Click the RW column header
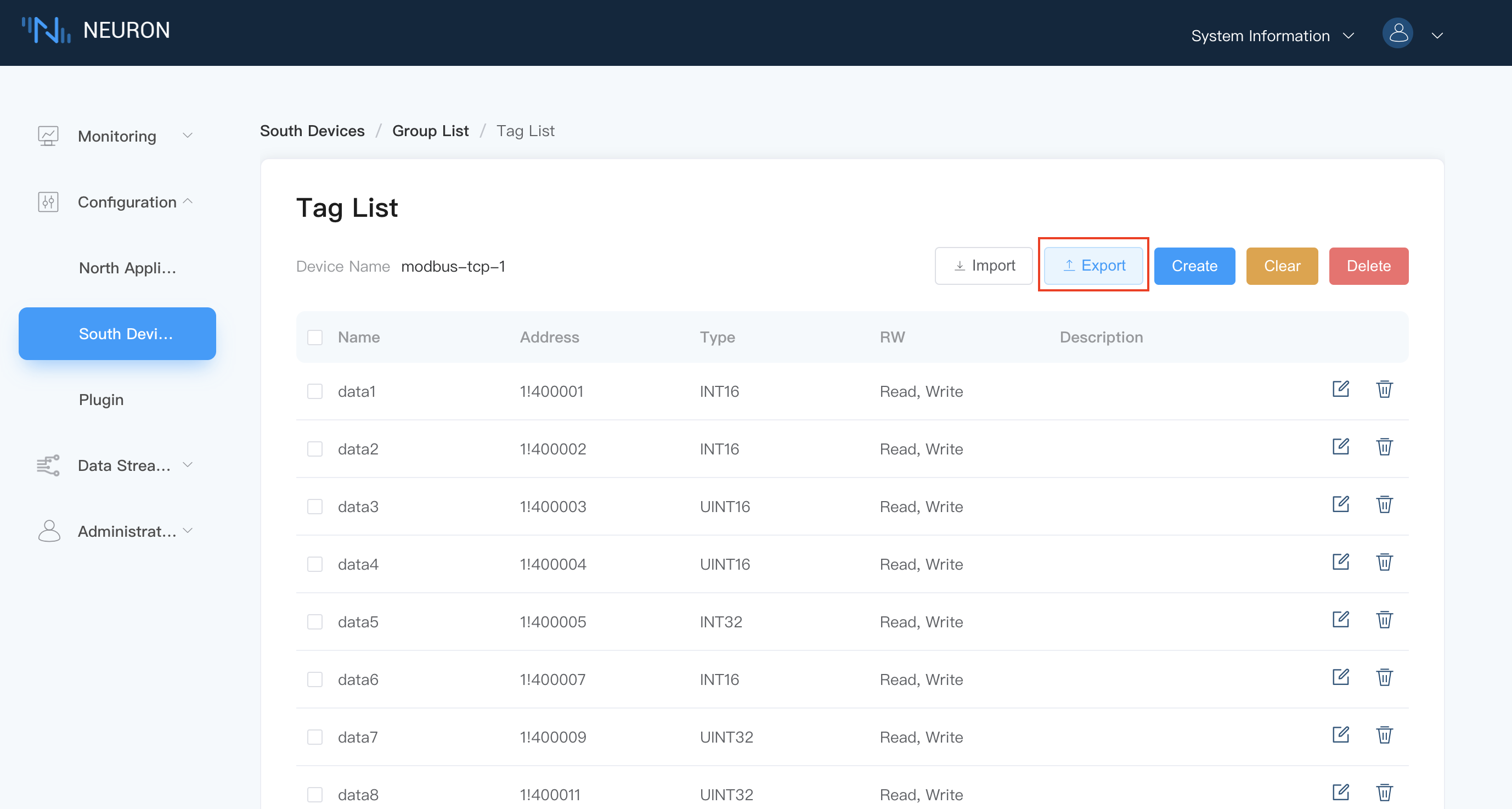 tap(892, 337)
